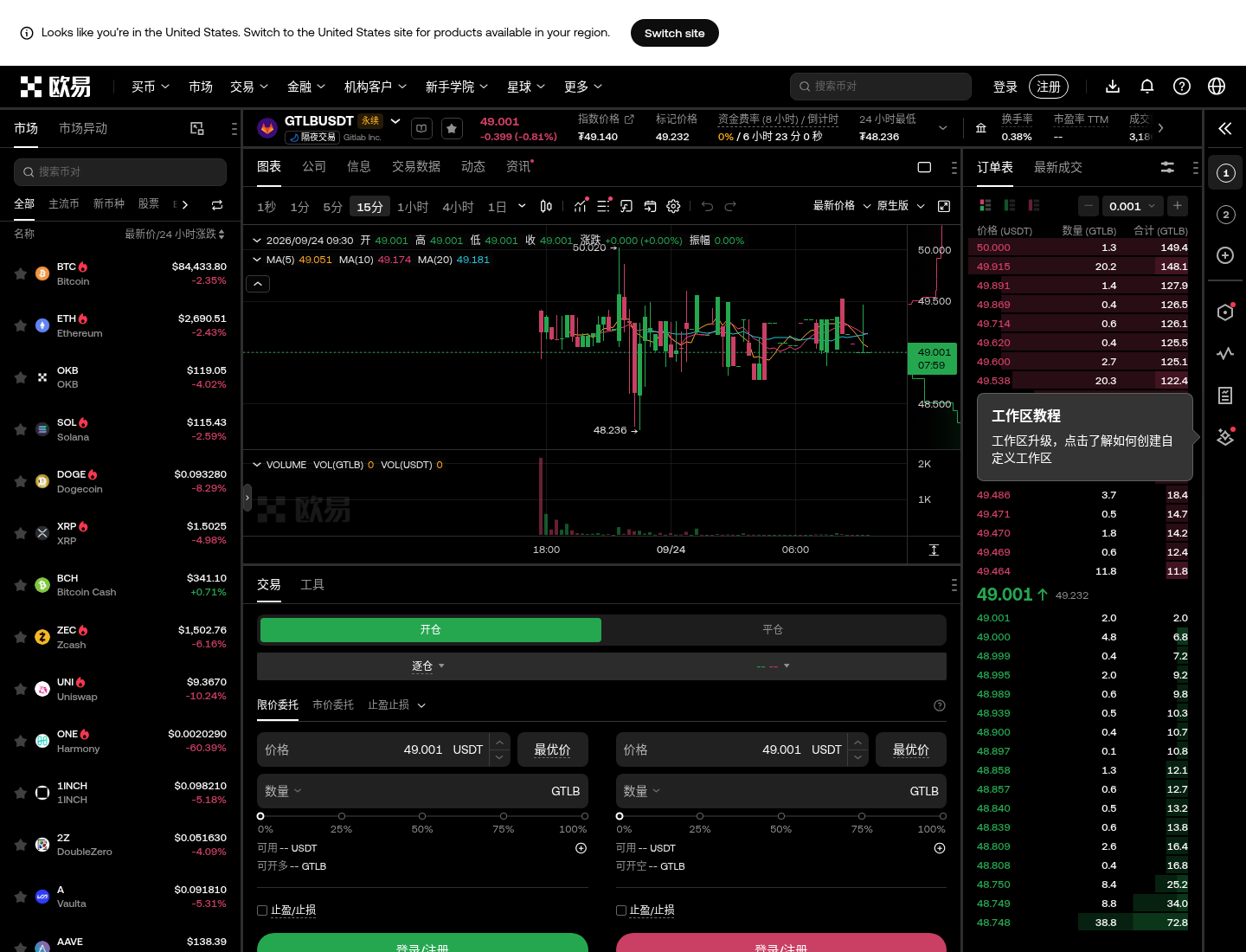Image resolution: width=1246 pixels, height=952 pixels.
Task: Open 最新价格 price type dropdown
Action: coord(842,206)
